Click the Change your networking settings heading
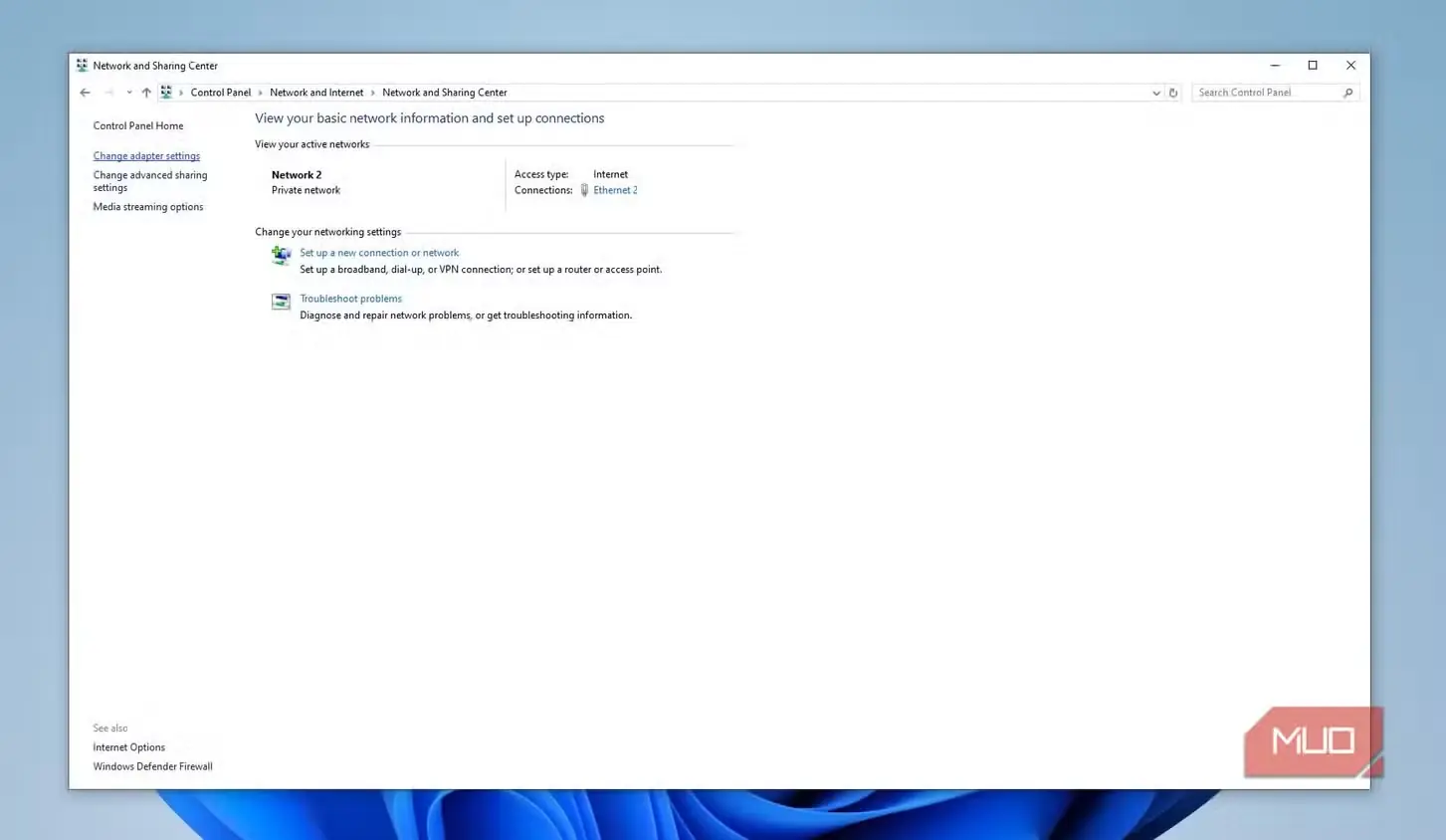 pos(327,232)
